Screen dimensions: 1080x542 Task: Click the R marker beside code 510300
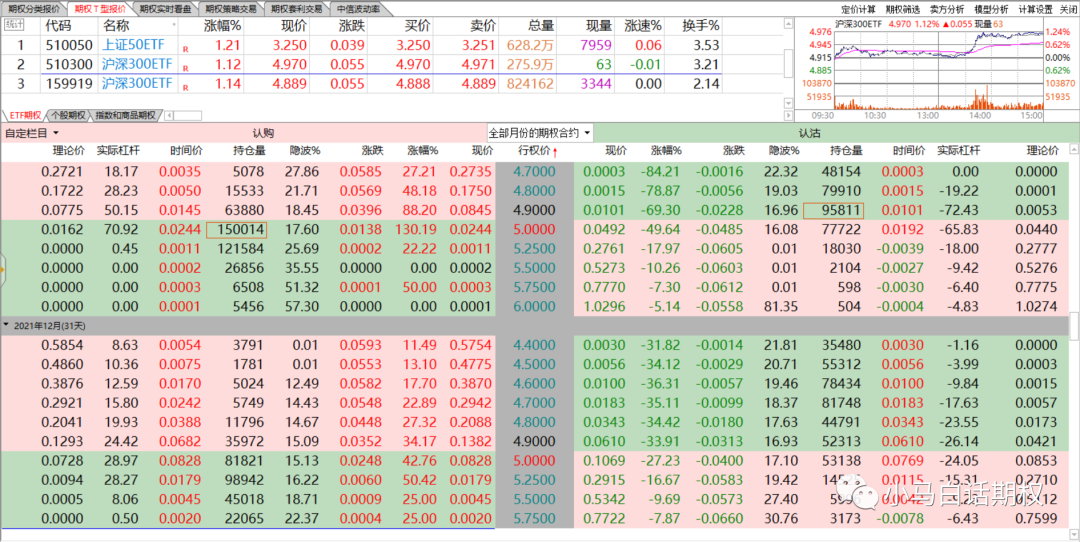coord(185,66)
